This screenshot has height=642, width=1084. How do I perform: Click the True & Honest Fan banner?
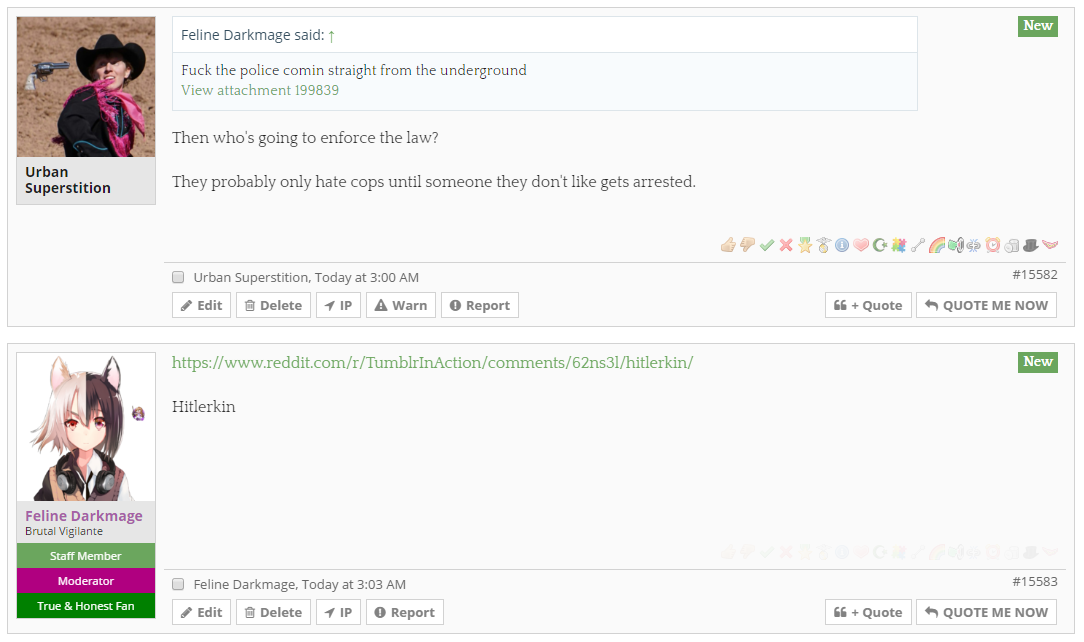(86, 605)
